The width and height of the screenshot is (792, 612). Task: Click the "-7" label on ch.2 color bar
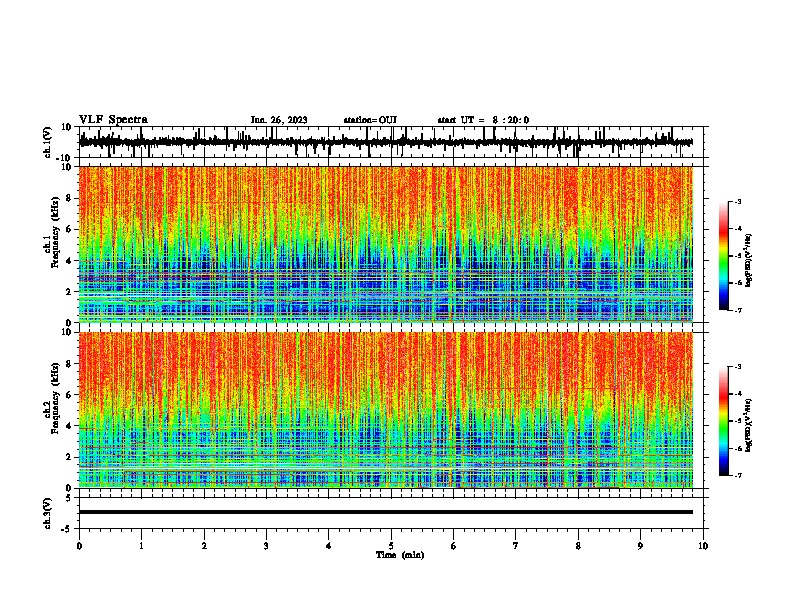click(738, 475)
